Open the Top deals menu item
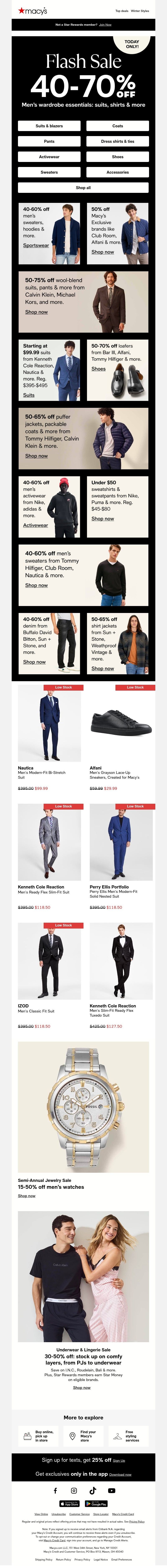Screen dimensions: 167x1568 (122, 11)
